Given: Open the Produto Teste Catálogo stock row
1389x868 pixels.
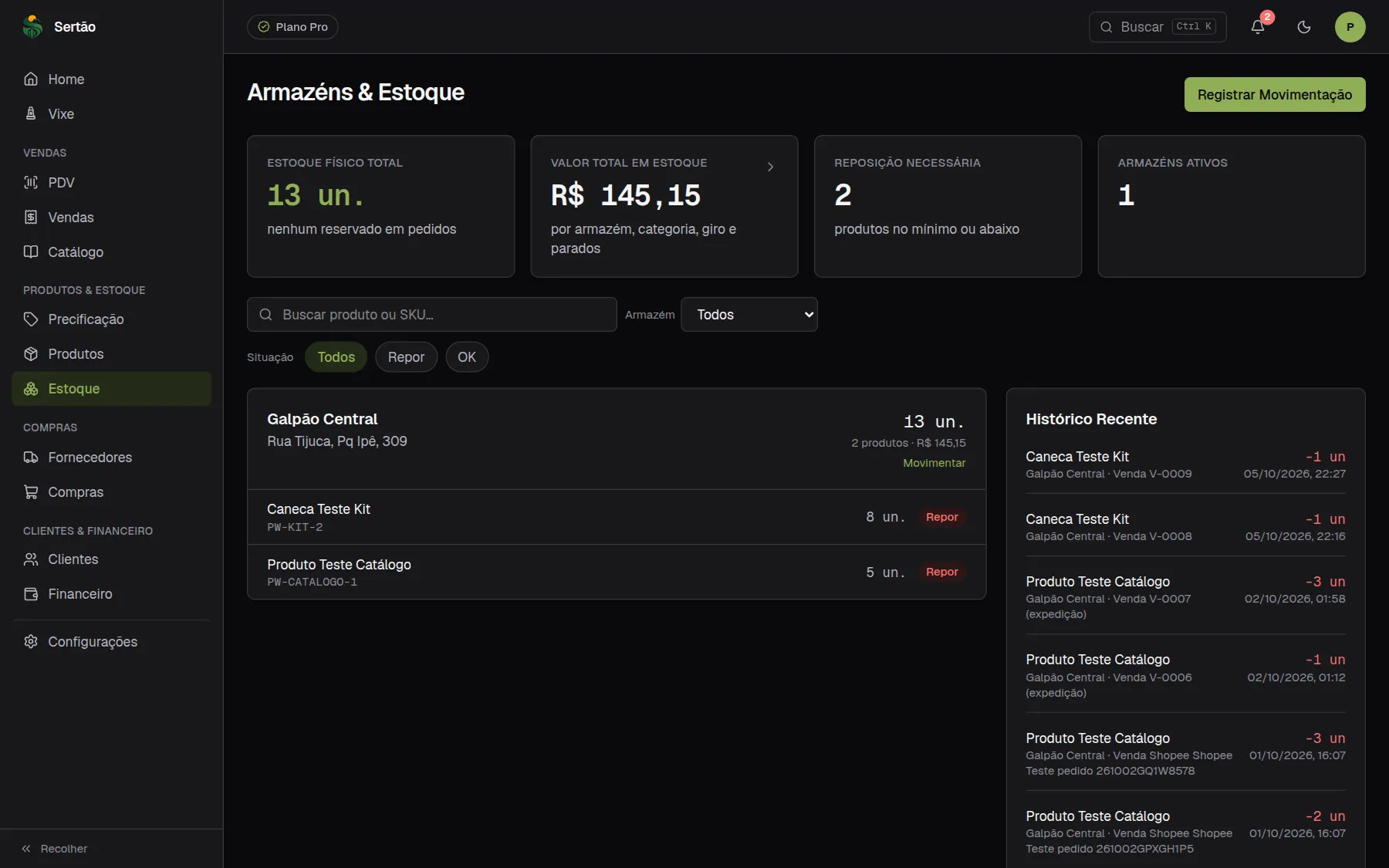Looking at the screenshot, I should point(617,572).
